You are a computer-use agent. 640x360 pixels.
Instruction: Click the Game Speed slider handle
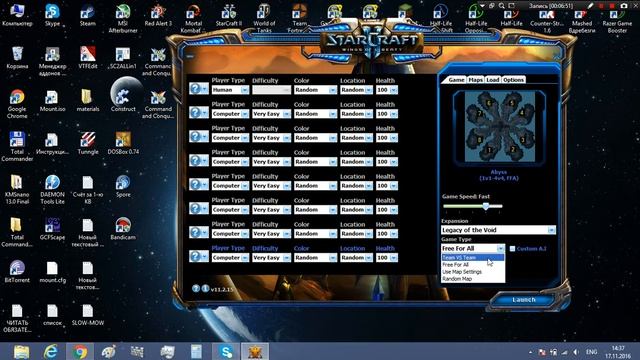tap(486, 206)
